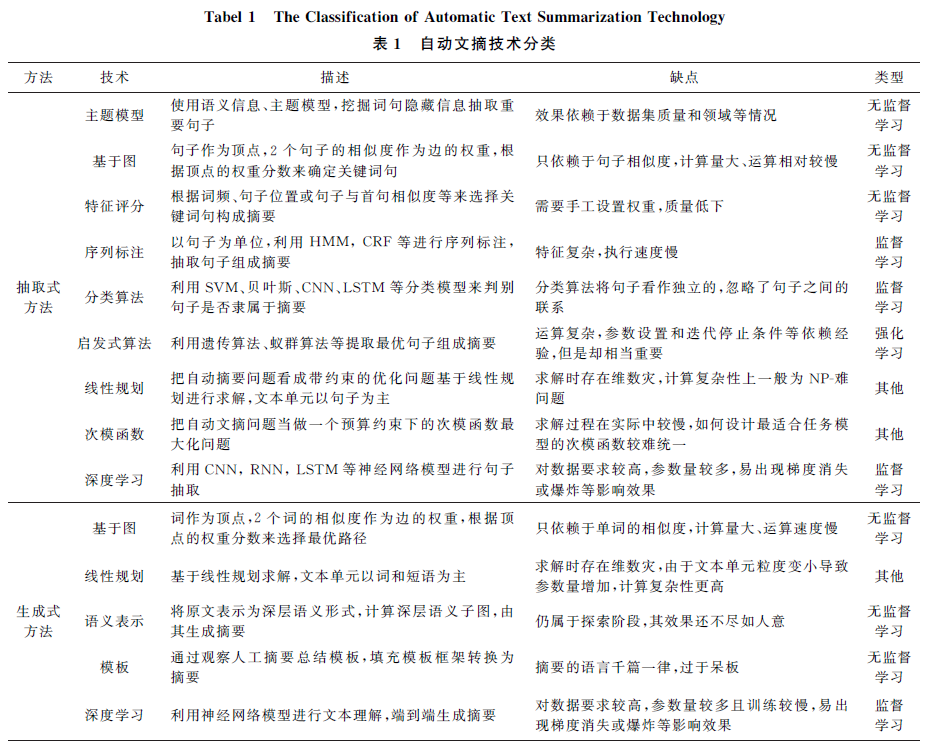Click the English table title text
Viewport: 928px width, 753px height.
click(x=465, y=17)
